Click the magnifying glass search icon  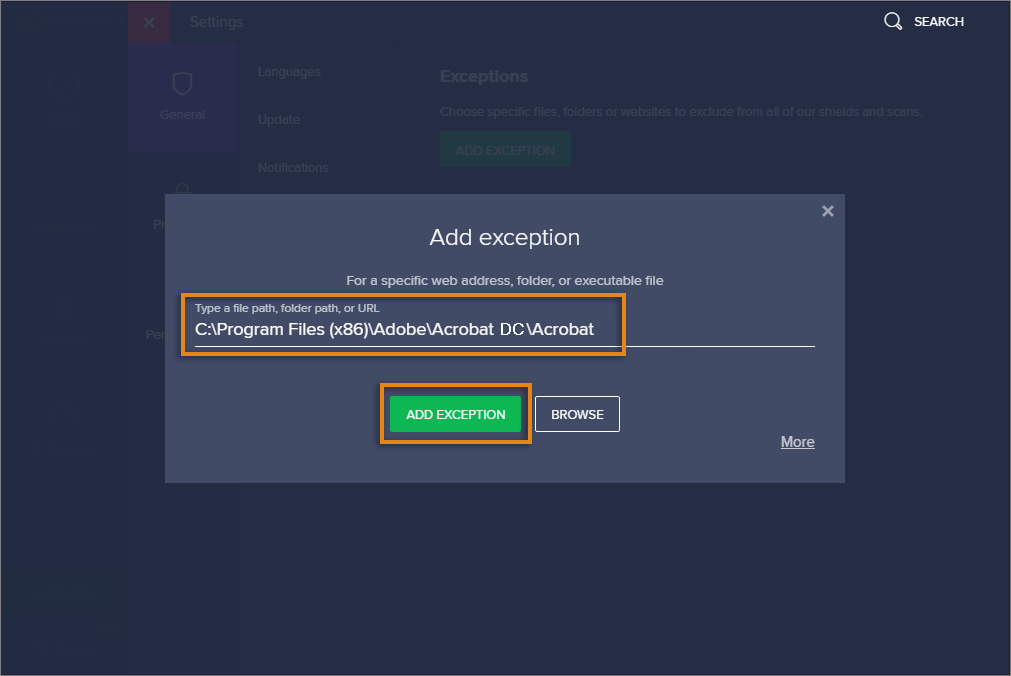tap(893, 21)
